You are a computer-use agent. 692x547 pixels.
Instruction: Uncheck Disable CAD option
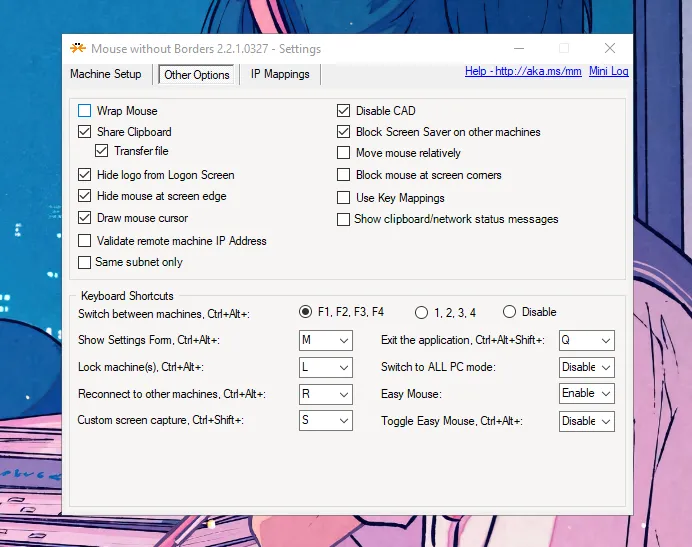(344, 111)
